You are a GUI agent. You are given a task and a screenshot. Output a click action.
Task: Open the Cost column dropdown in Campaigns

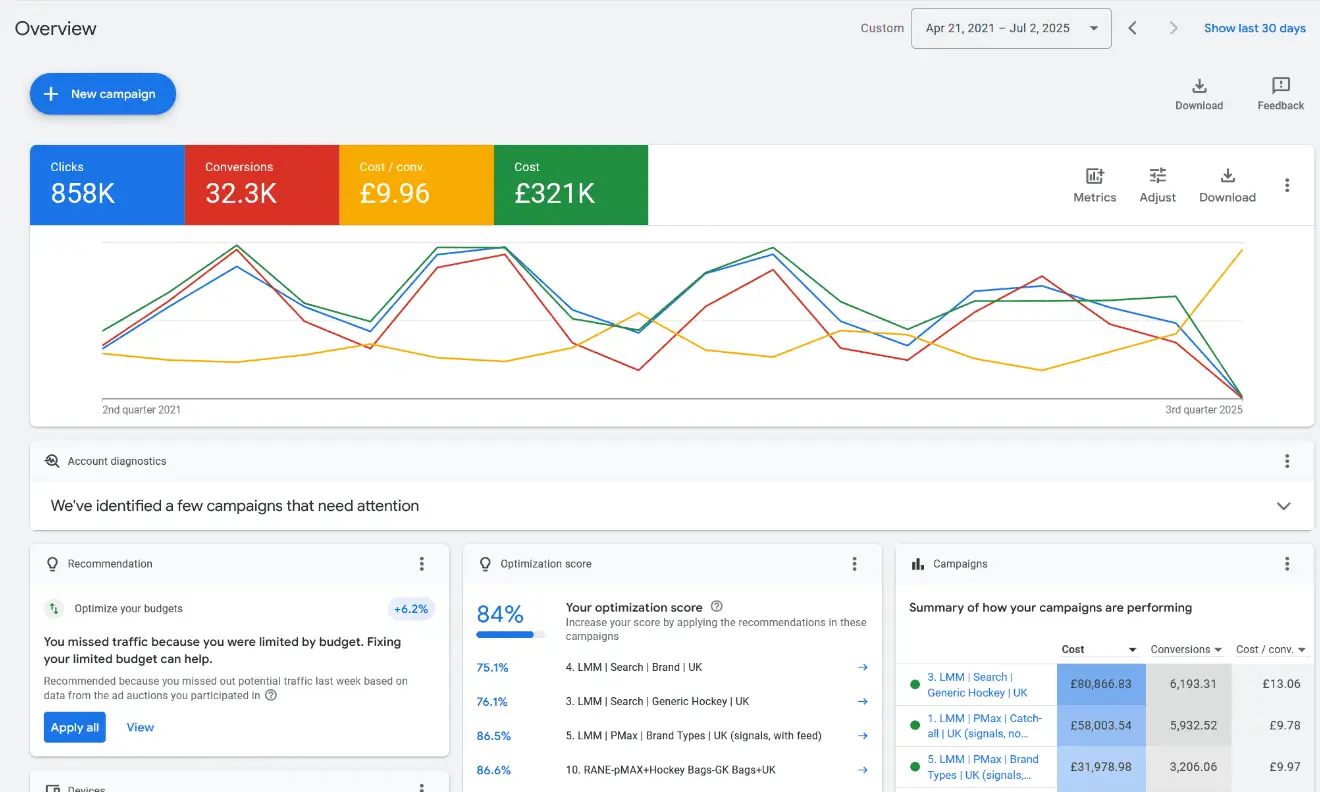[x=1132, y=650]
